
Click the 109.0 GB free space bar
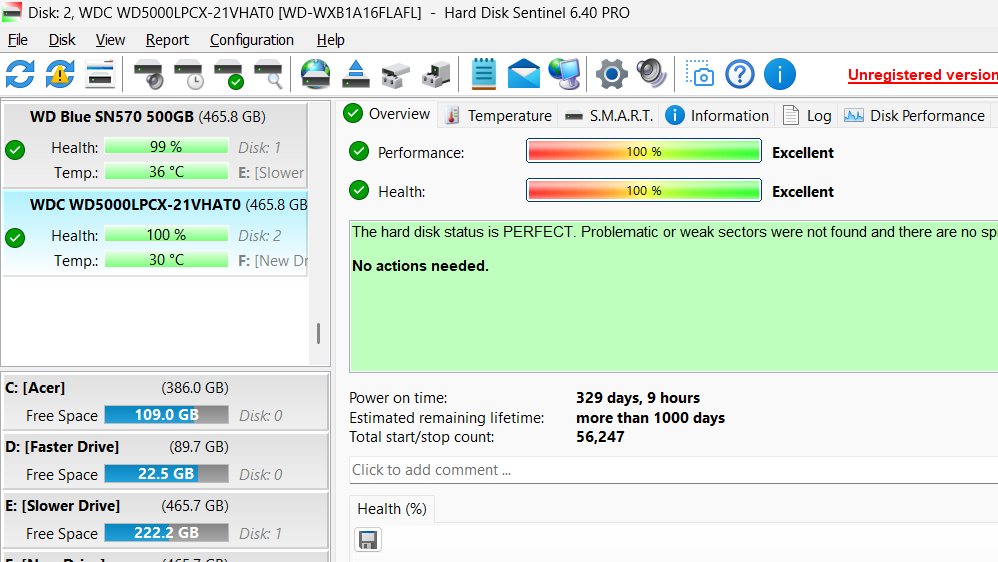166,415
